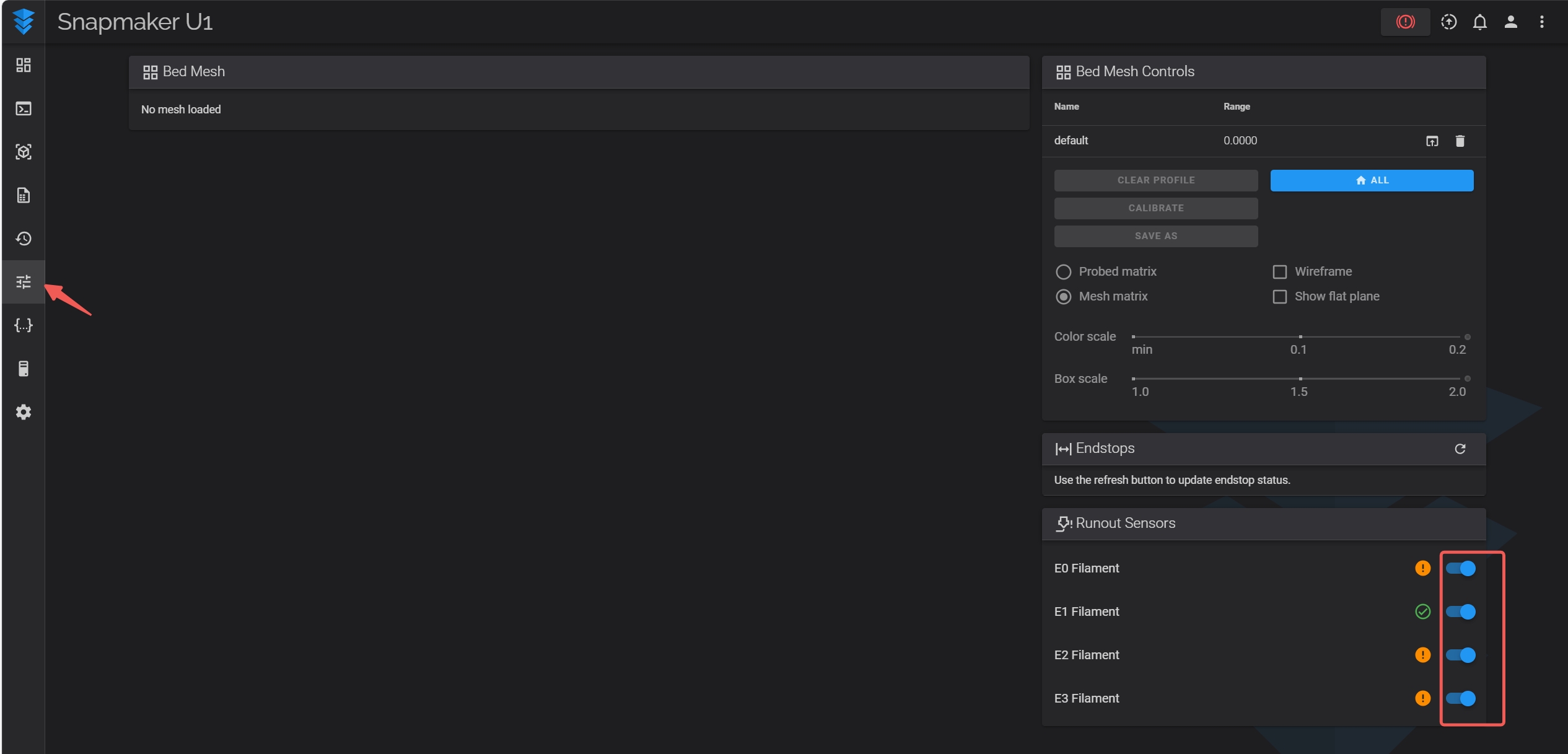Open the Configuration files sidebar item

pyautogui.click(x=24, y=325)
